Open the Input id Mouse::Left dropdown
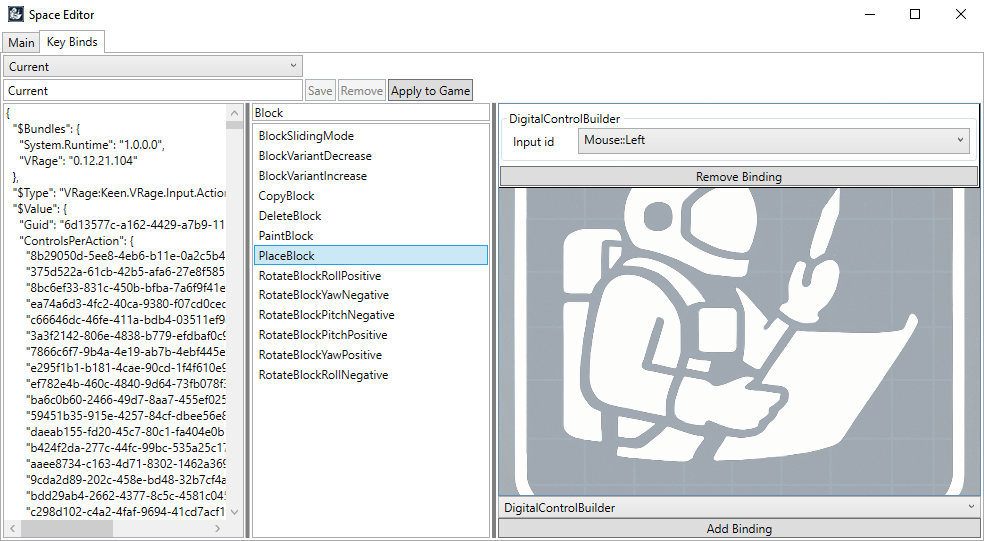This screenshot has height=541, width=984. (x=773, y=141)
